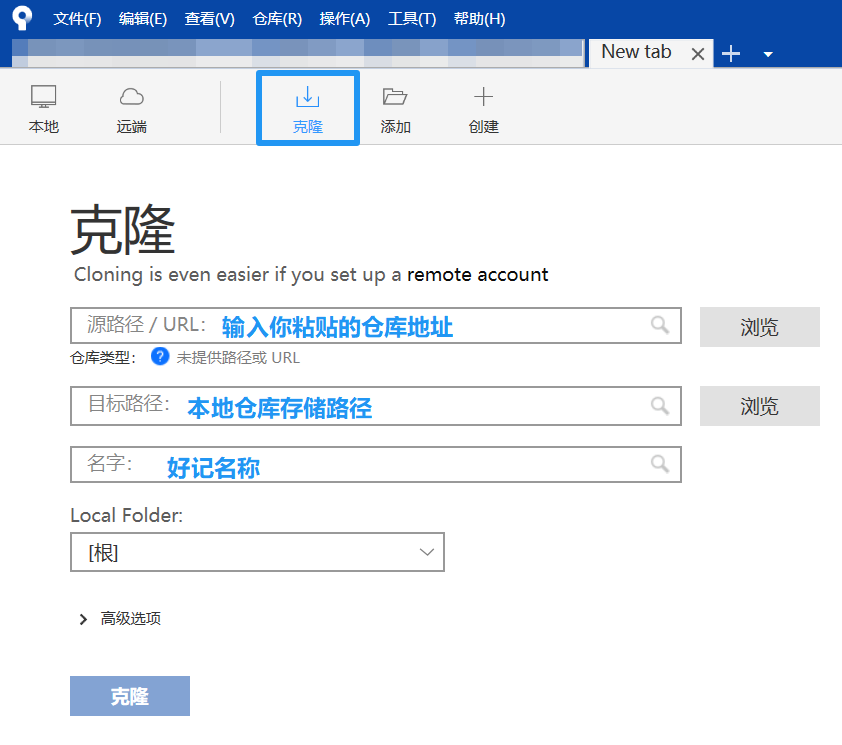This screenshot has height=745, width=842.
Task: Open the 编辑(E) menu
Action: pos(143,19)
